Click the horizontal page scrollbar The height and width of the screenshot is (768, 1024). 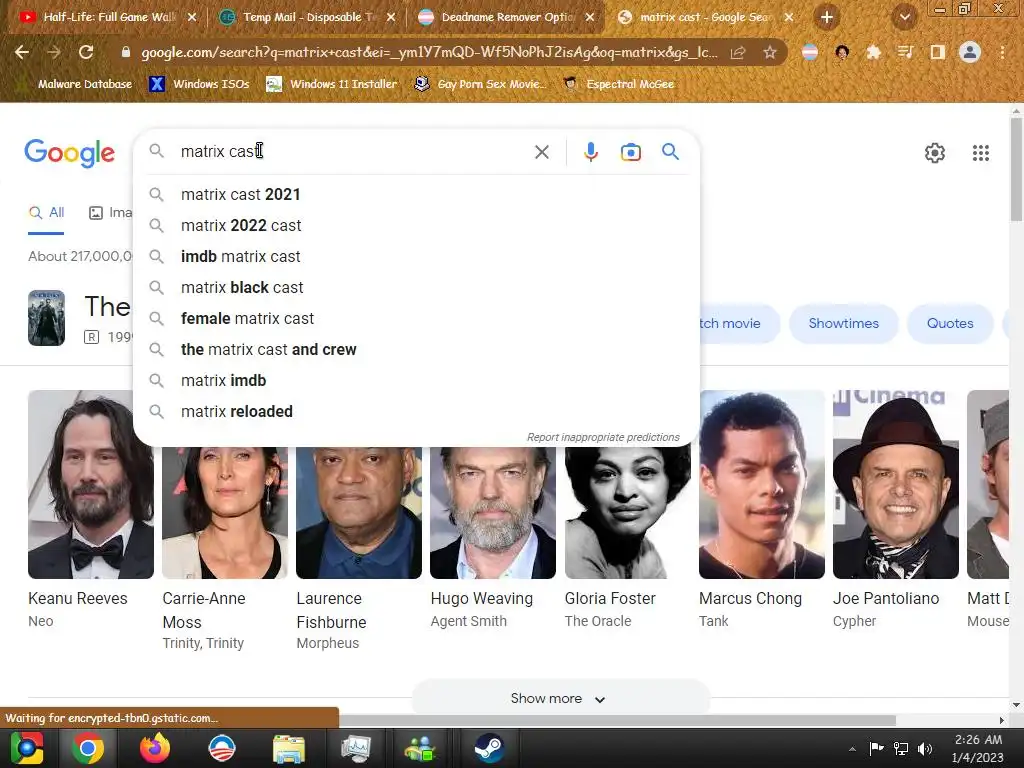pyautogui.click(x=616, y=720)
